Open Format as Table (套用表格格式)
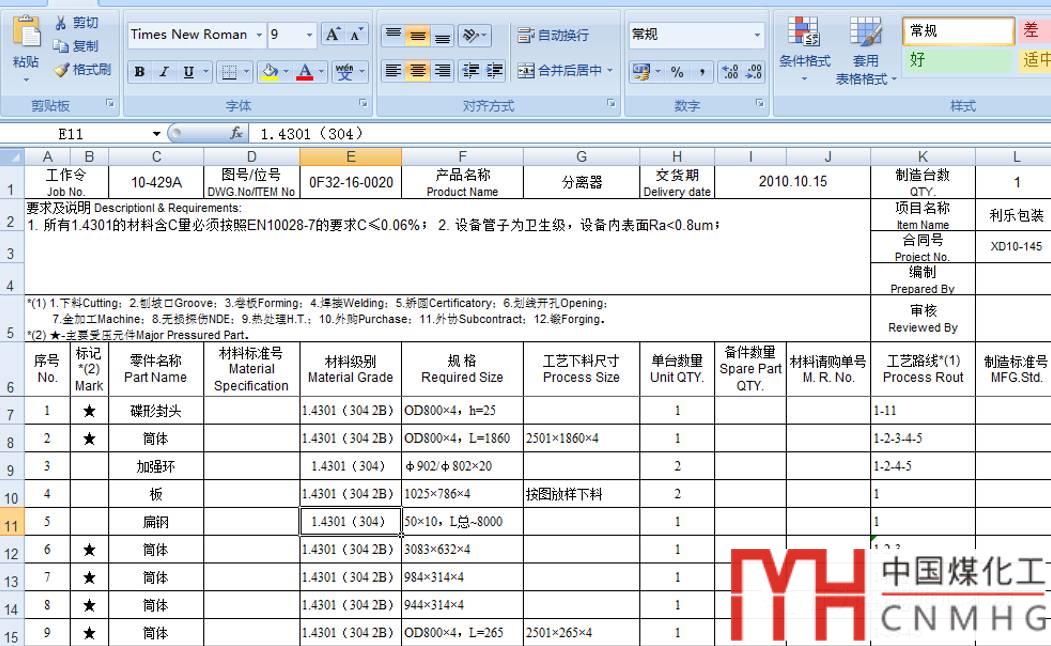Image resolution: width=1051 pixels, height=646 pixels. 865,50
